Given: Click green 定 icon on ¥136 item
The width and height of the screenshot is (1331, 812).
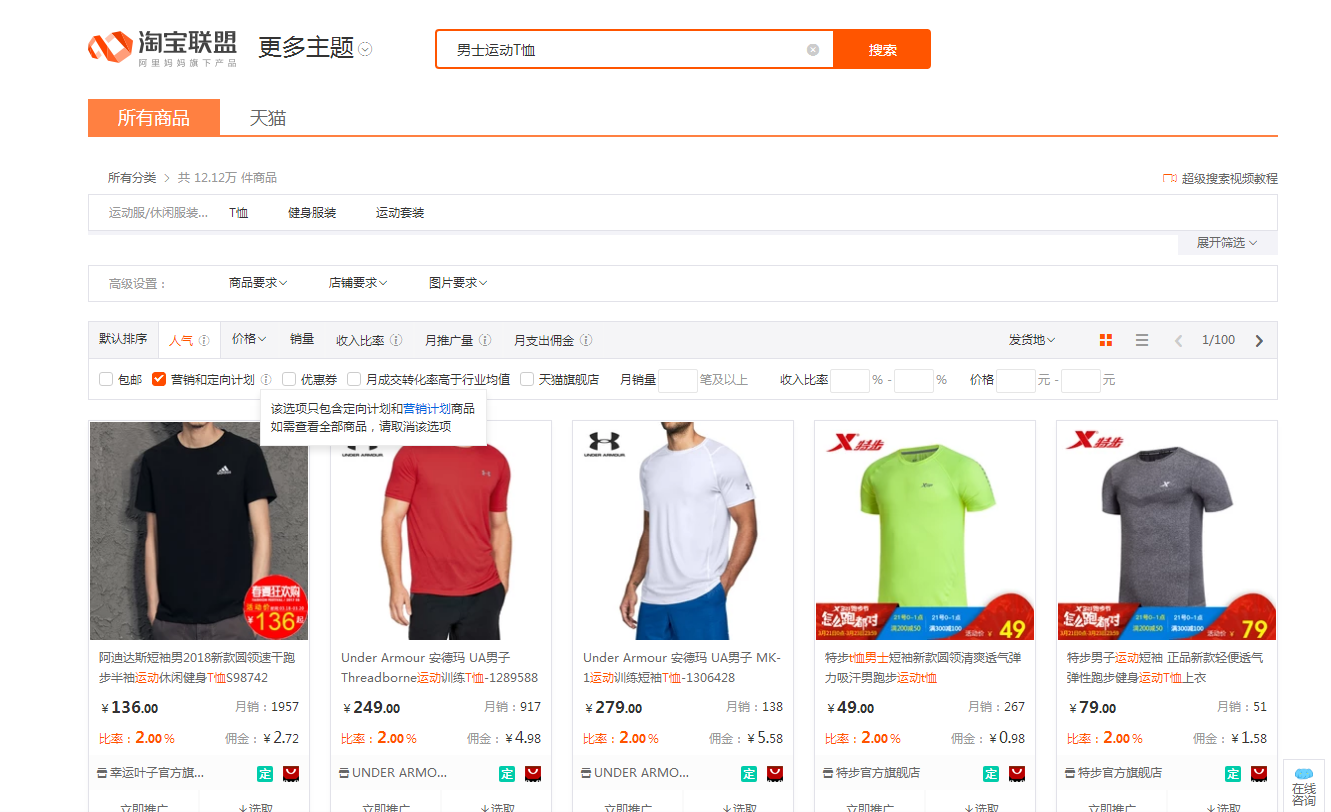Looking at the screenshot, I should coord(265,773).
